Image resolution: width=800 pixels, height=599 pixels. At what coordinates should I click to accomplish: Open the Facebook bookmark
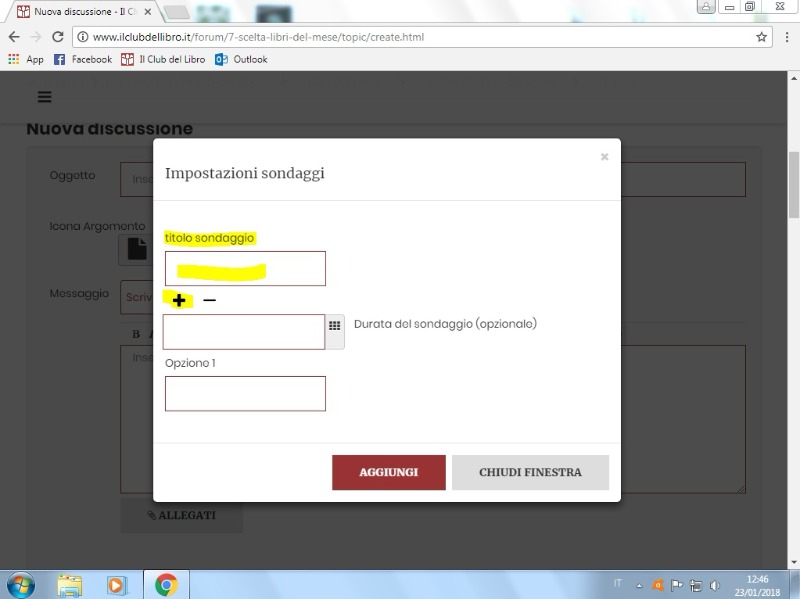click(83, 59)
